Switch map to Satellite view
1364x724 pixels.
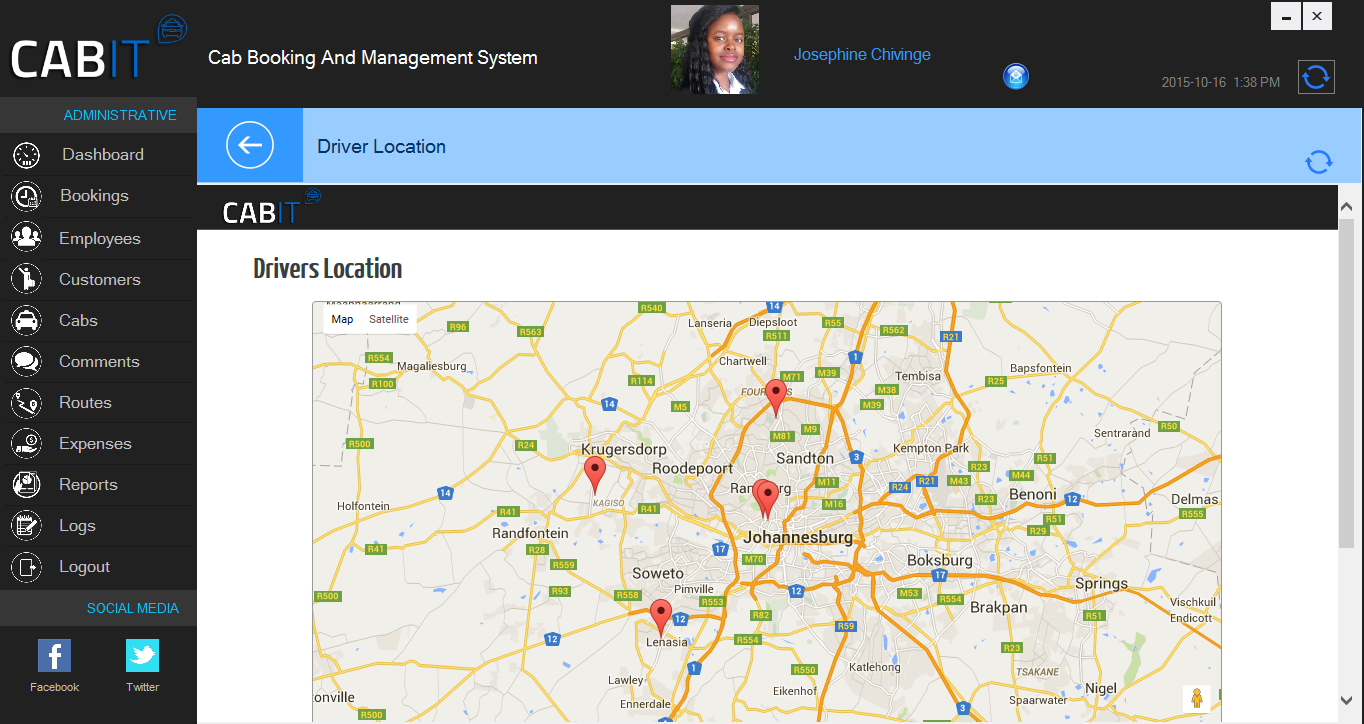(x=389, y=319)
